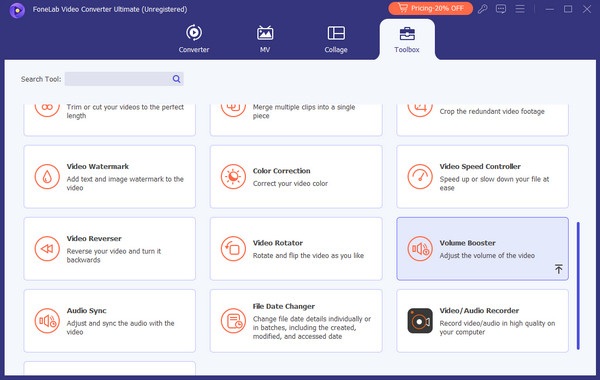Click the File Date Changer title text
600x380 pixels.
284,306
